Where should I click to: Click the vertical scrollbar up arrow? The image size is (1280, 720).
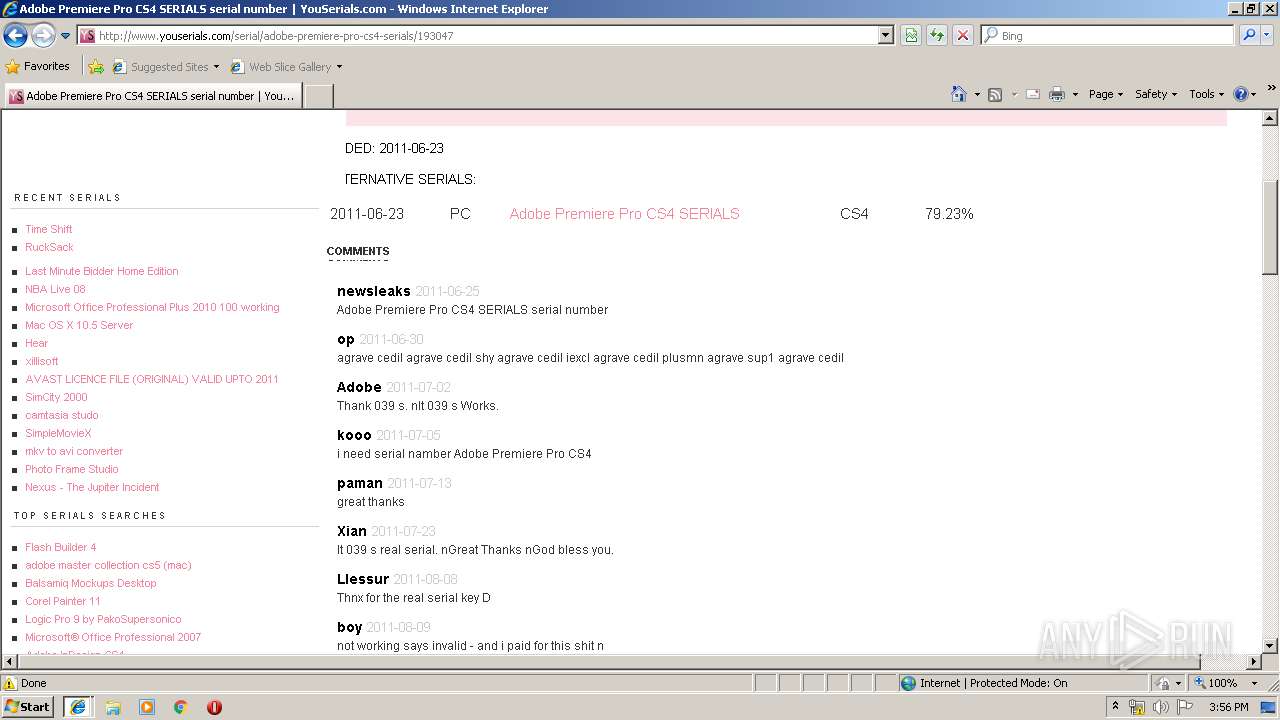click(1270, 118)
